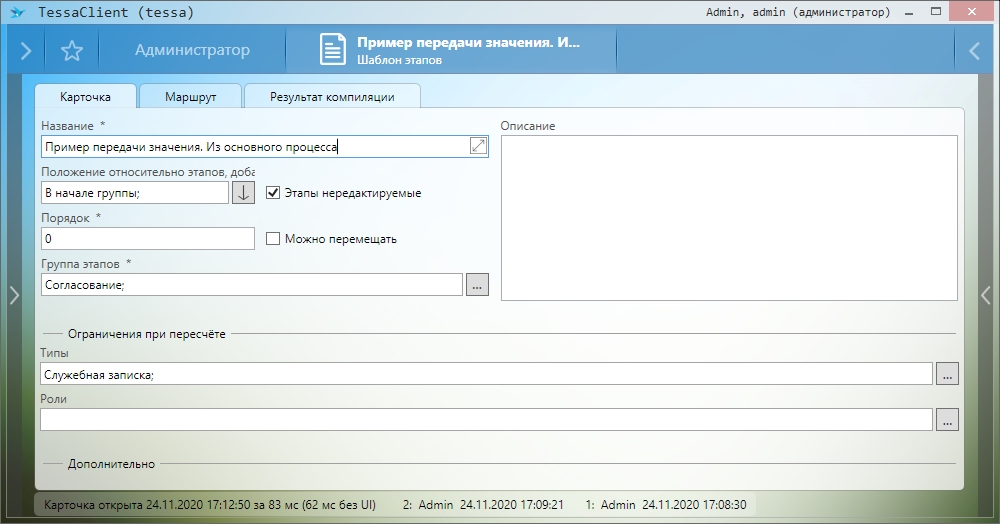This screenshot has width=1000, height=524.
Task: Click left side mid-screen arrow handle
Action: click(x=13, y=294)
